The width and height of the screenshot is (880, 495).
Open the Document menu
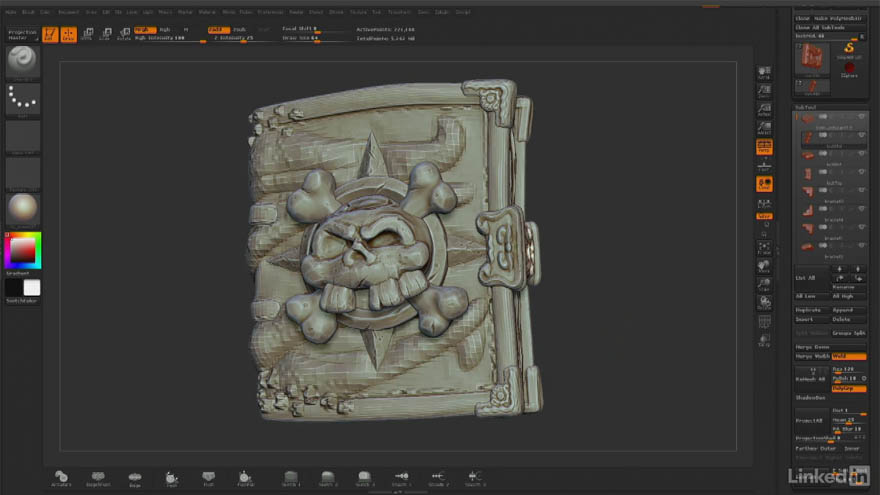(x=68, y=12)
